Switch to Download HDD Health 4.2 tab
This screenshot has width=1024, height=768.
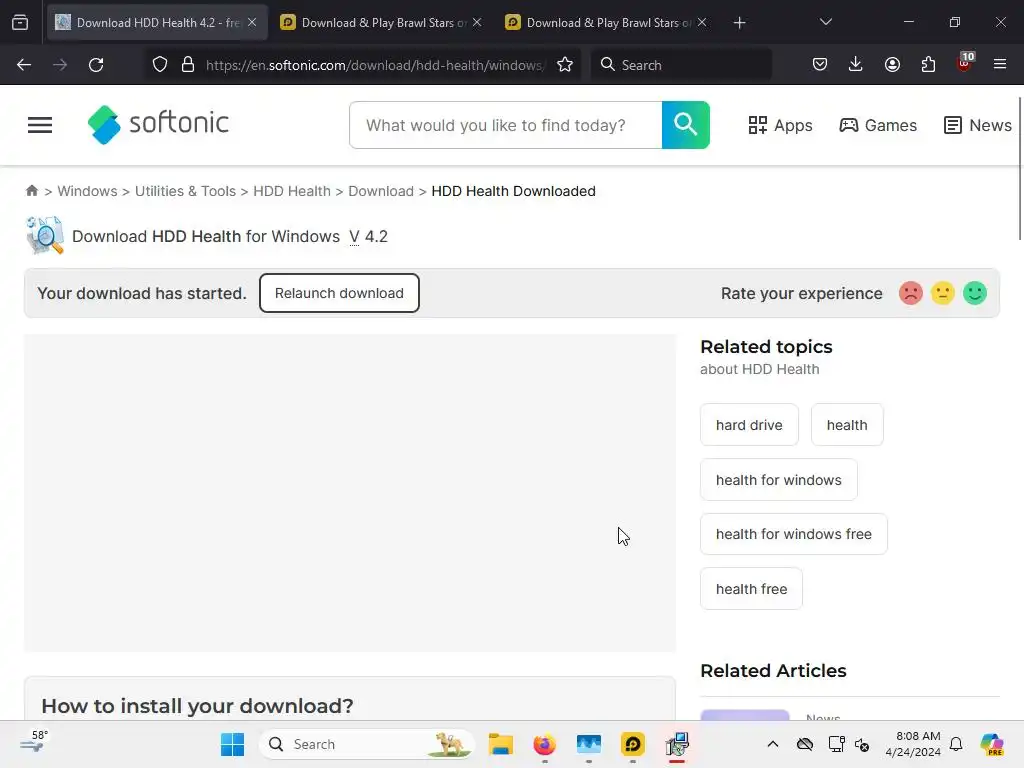pos(157,23)
